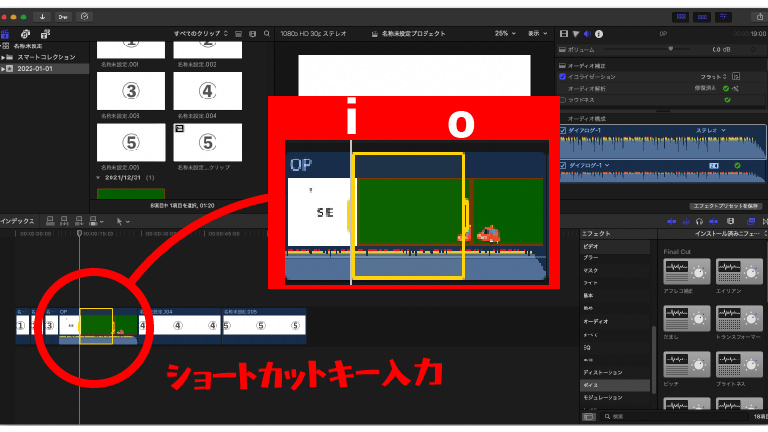Open the フラット equalizer preset dropdown
Viewport: 768px width, 432px height.
click(713, 77)
